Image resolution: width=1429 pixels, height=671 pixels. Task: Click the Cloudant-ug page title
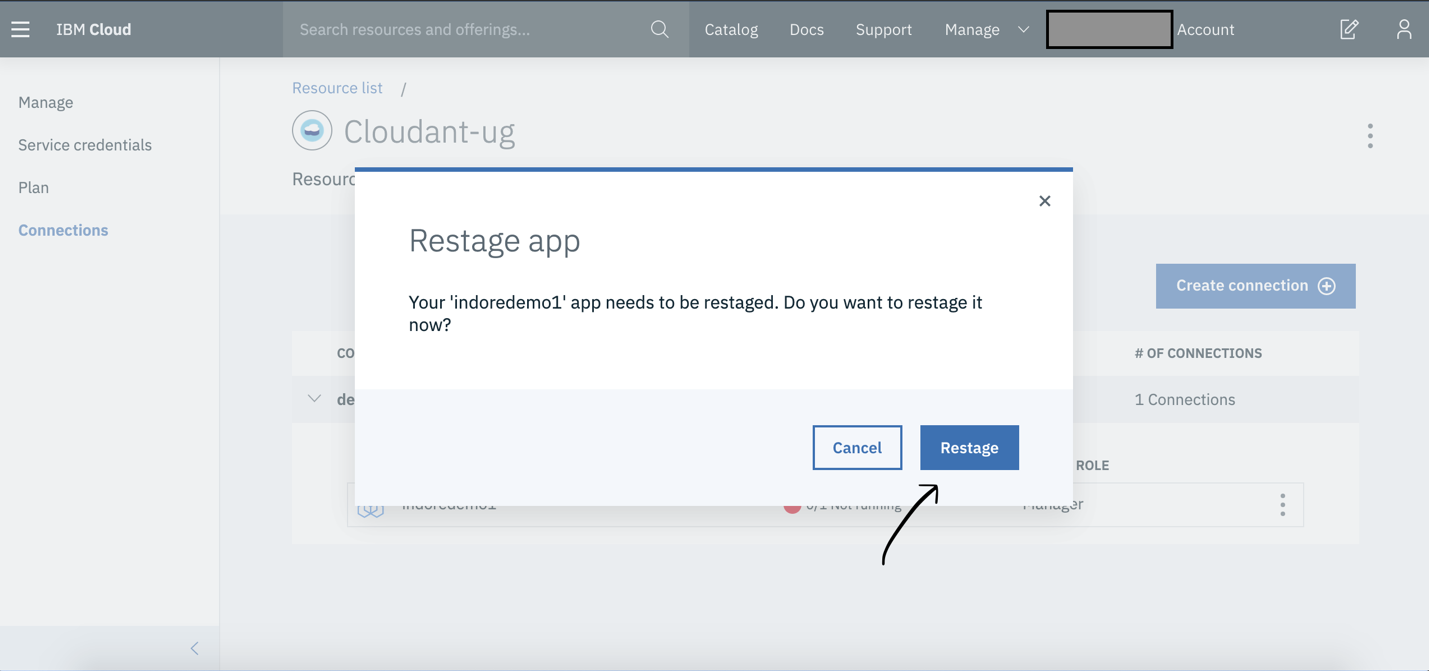tap(429, 131)
